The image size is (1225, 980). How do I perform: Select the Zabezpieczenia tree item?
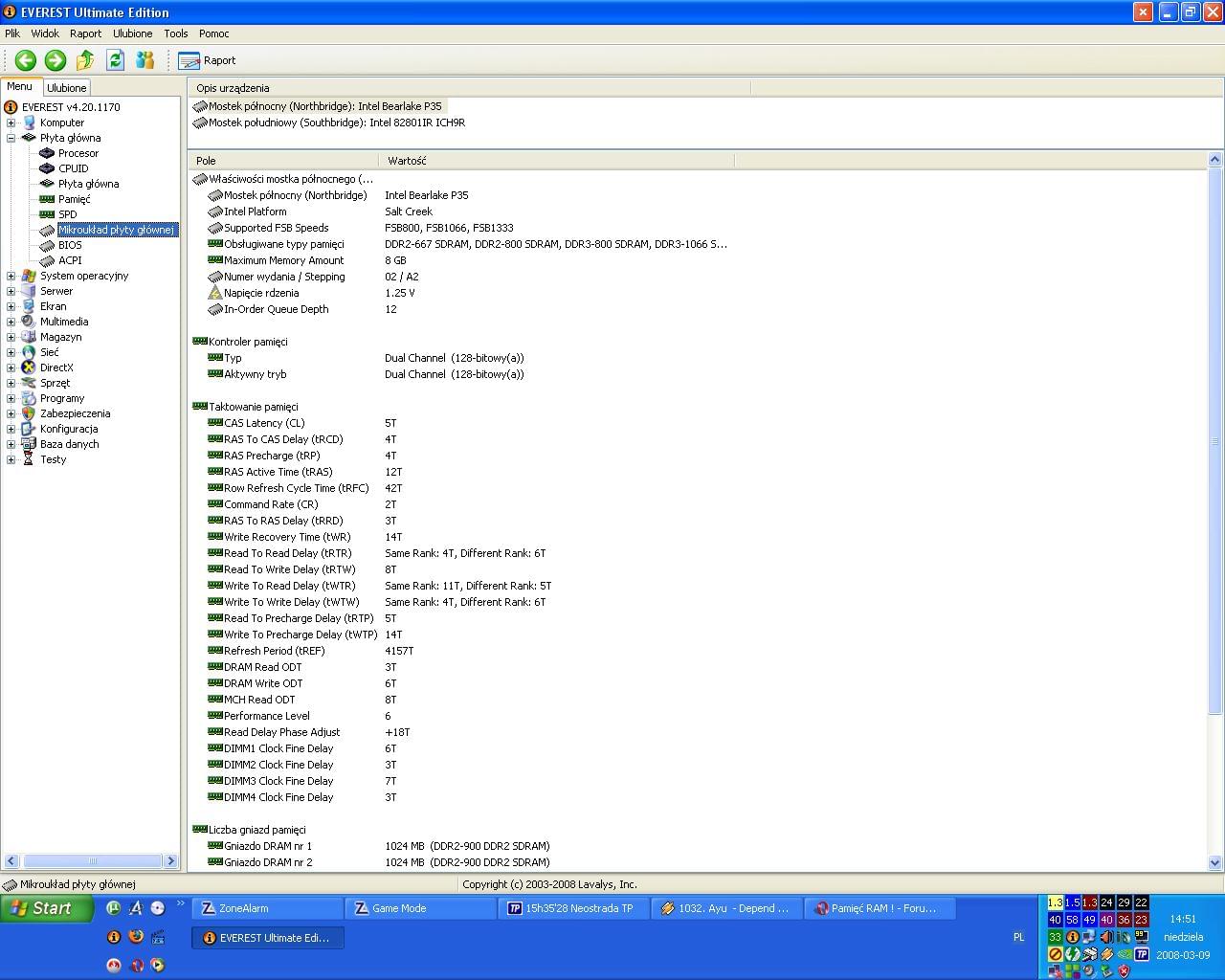[76, 413]
